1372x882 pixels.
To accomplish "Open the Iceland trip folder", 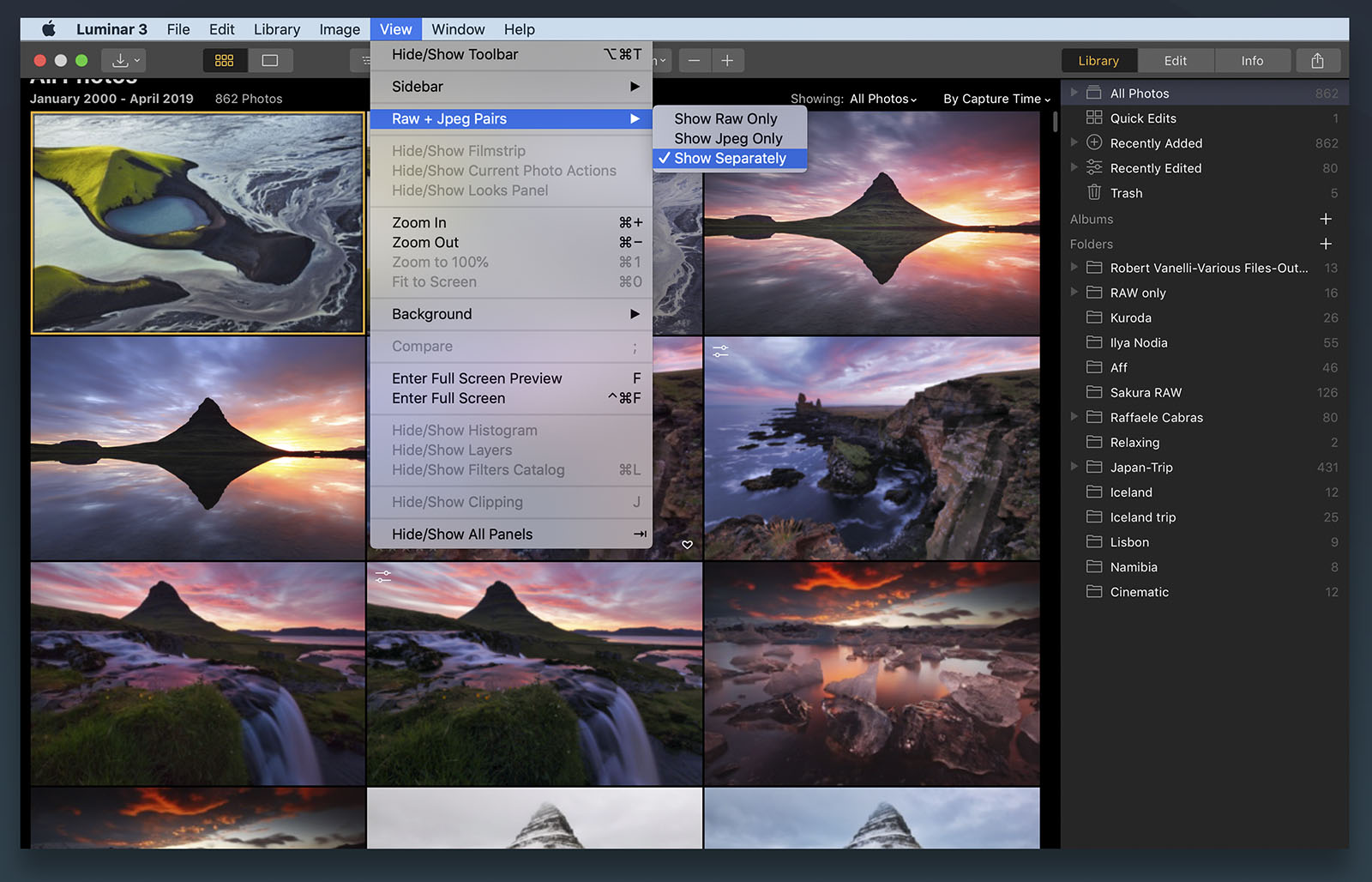I will pos(1205,517).
